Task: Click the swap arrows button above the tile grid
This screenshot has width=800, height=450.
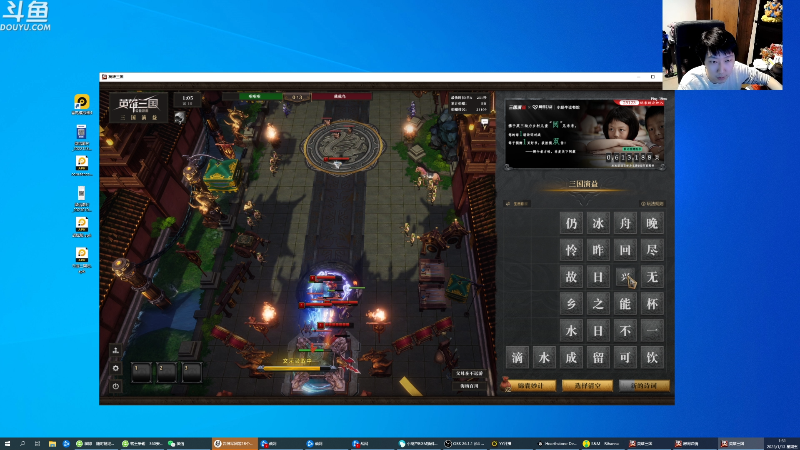Action: [517, 204]
